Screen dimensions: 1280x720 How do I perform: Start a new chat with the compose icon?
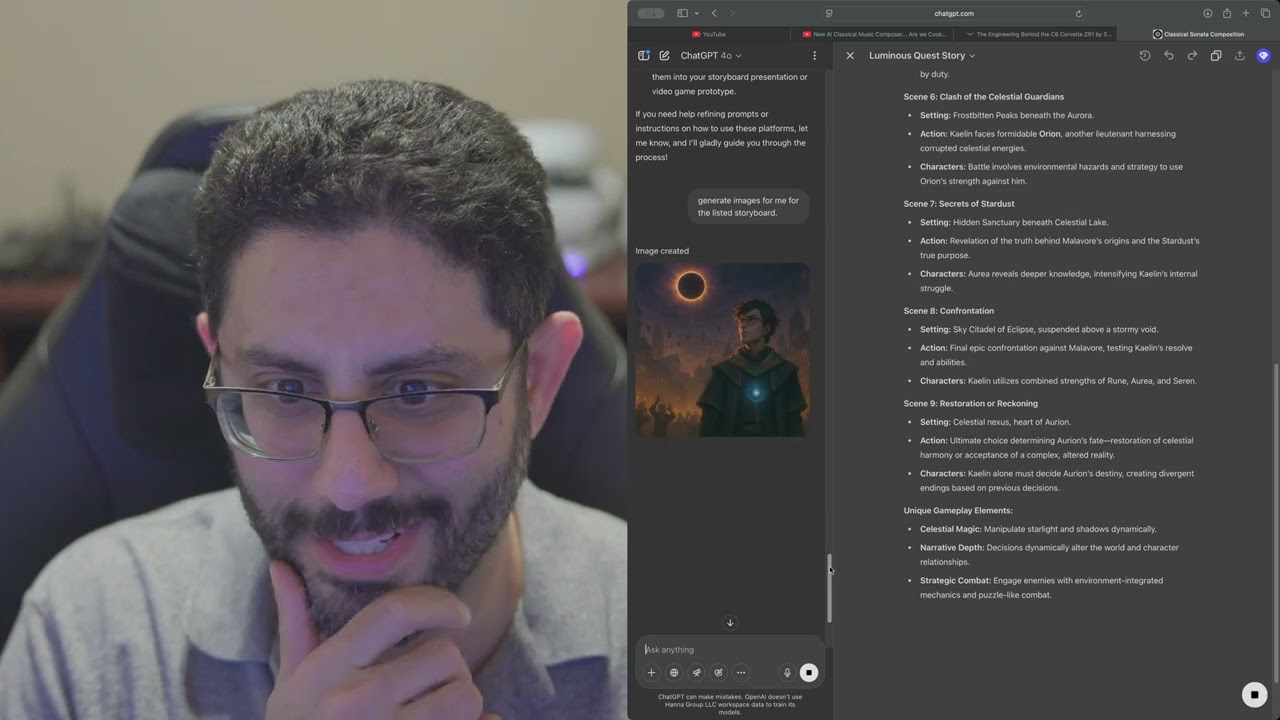tap(664, 56)
